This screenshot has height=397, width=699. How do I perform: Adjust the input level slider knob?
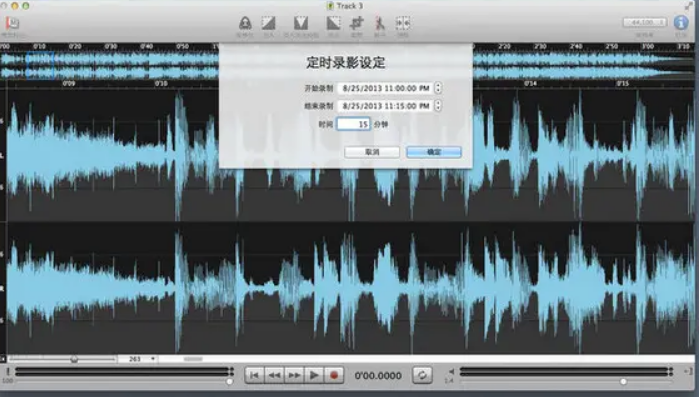click(229, 382)
